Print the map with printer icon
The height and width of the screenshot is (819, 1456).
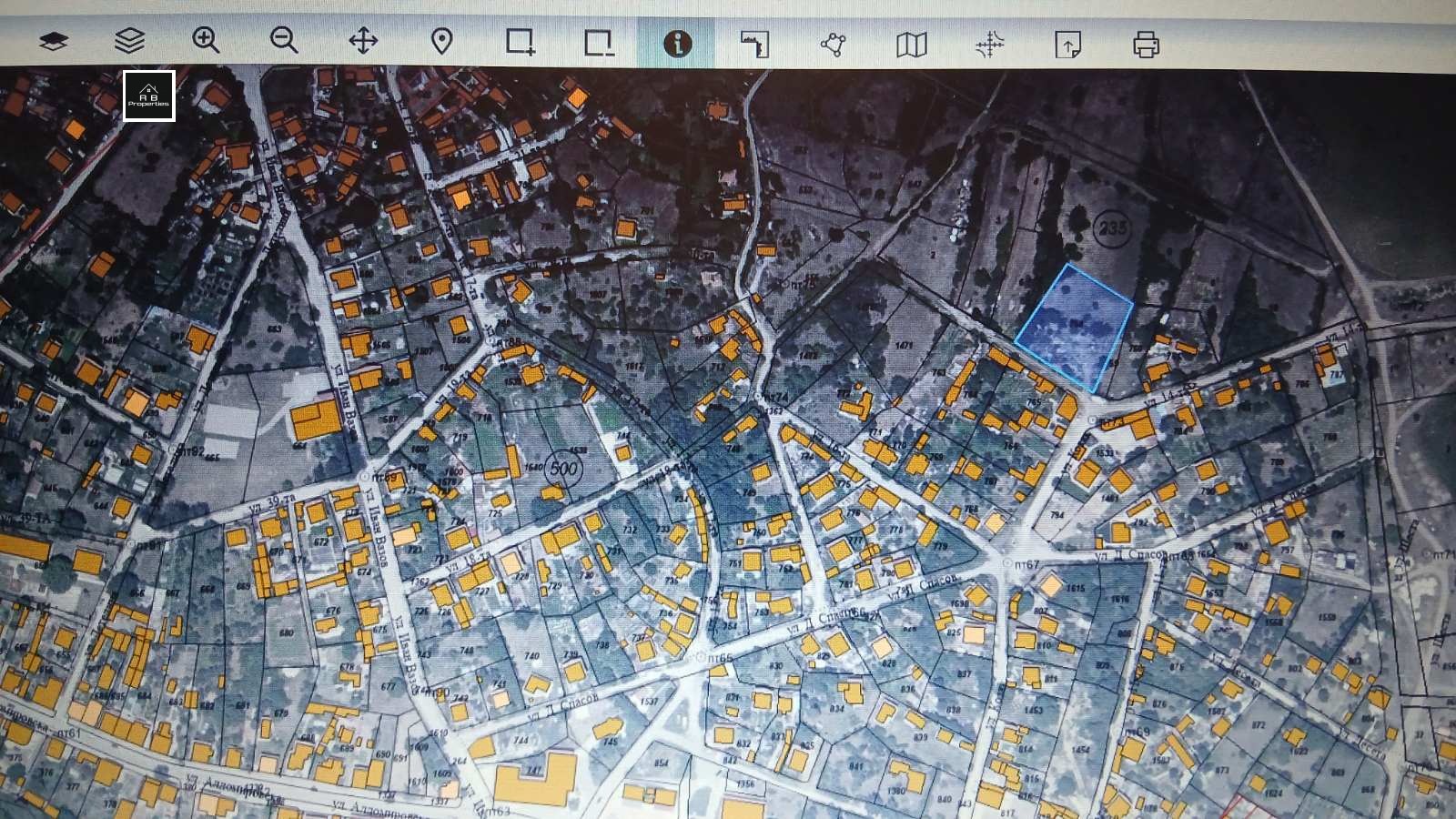coord(1147,45)
